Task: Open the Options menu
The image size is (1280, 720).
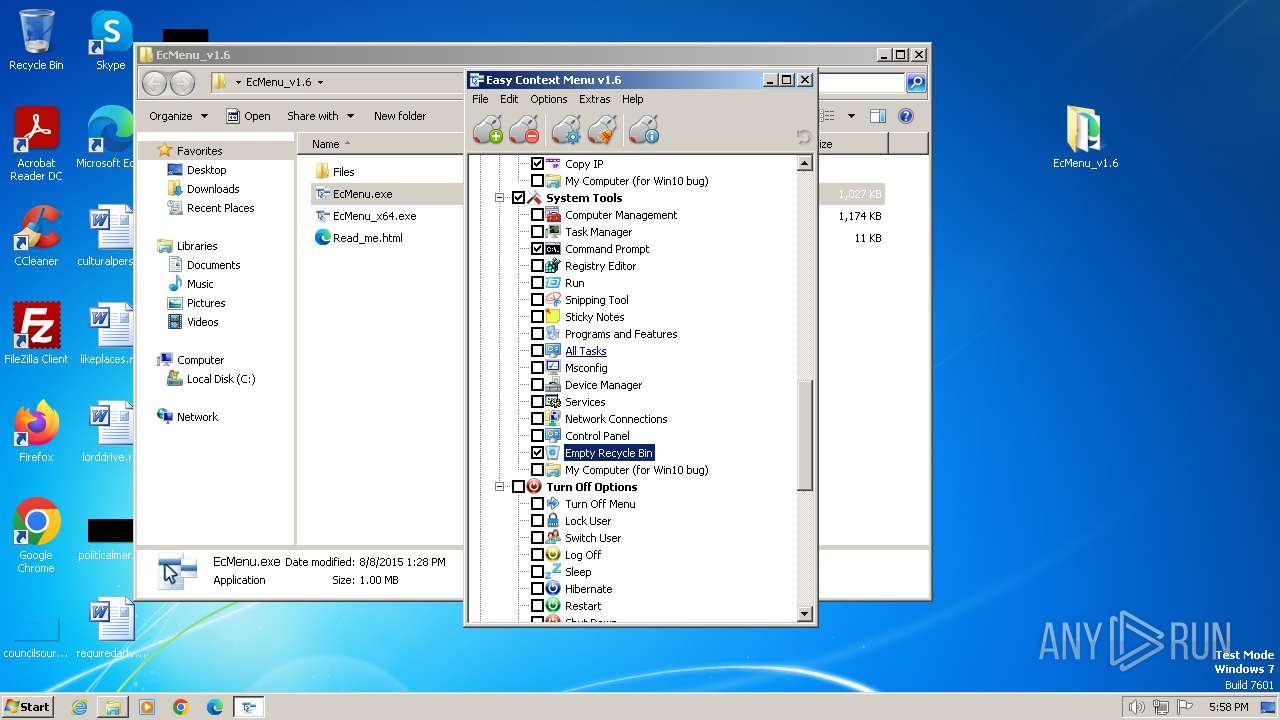Action: tap(549, 99)
